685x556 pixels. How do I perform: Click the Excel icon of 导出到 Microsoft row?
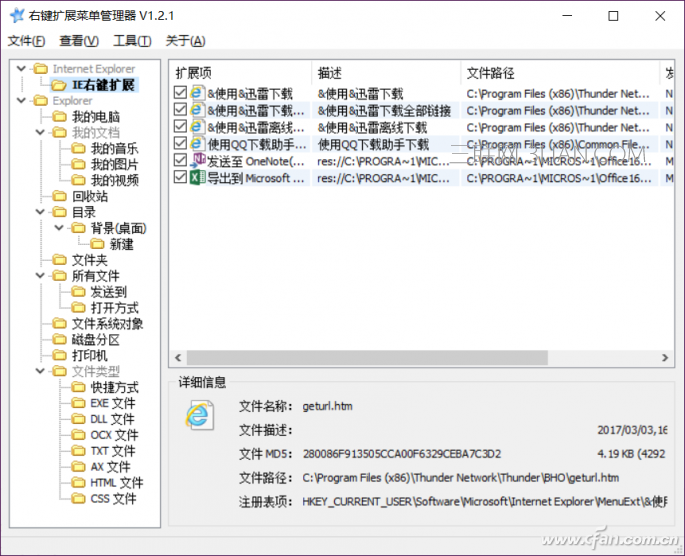[197, 177]
